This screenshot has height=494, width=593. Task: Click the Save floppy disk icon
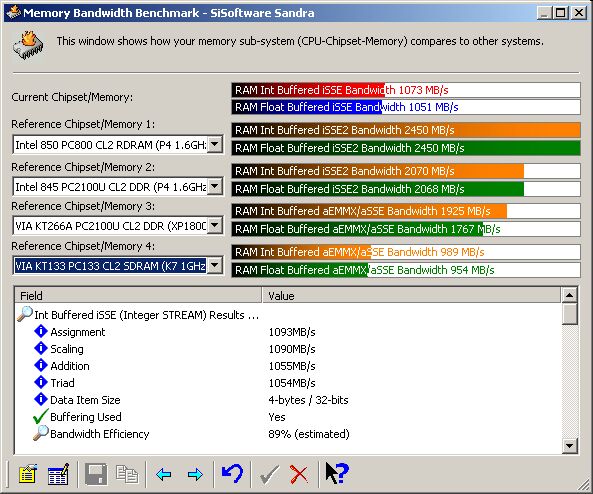(x=96, y=474)
